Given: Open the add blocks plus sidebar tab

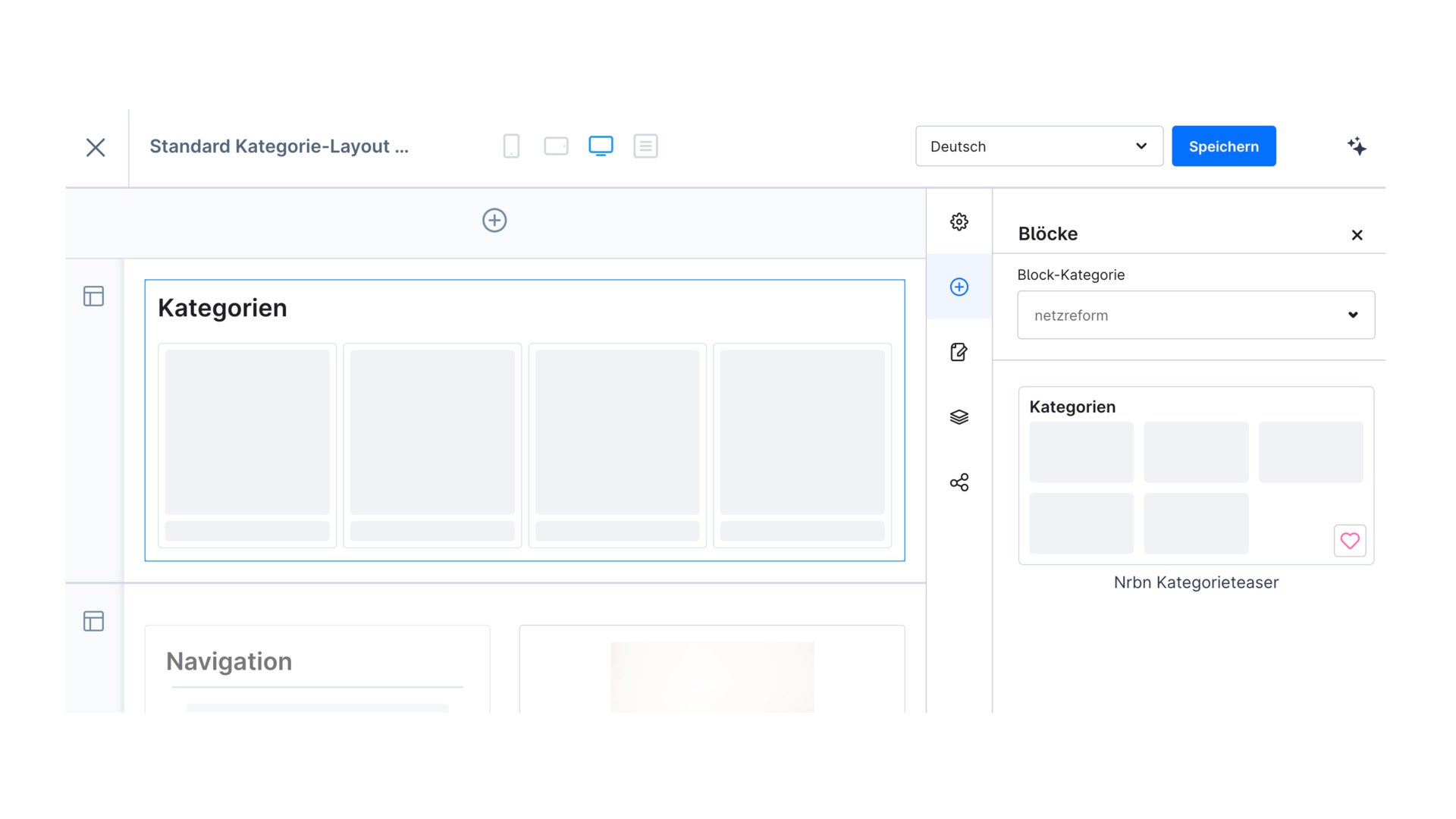Looking at the screenshot, I should pyautogui.click(x=959, y=287).
